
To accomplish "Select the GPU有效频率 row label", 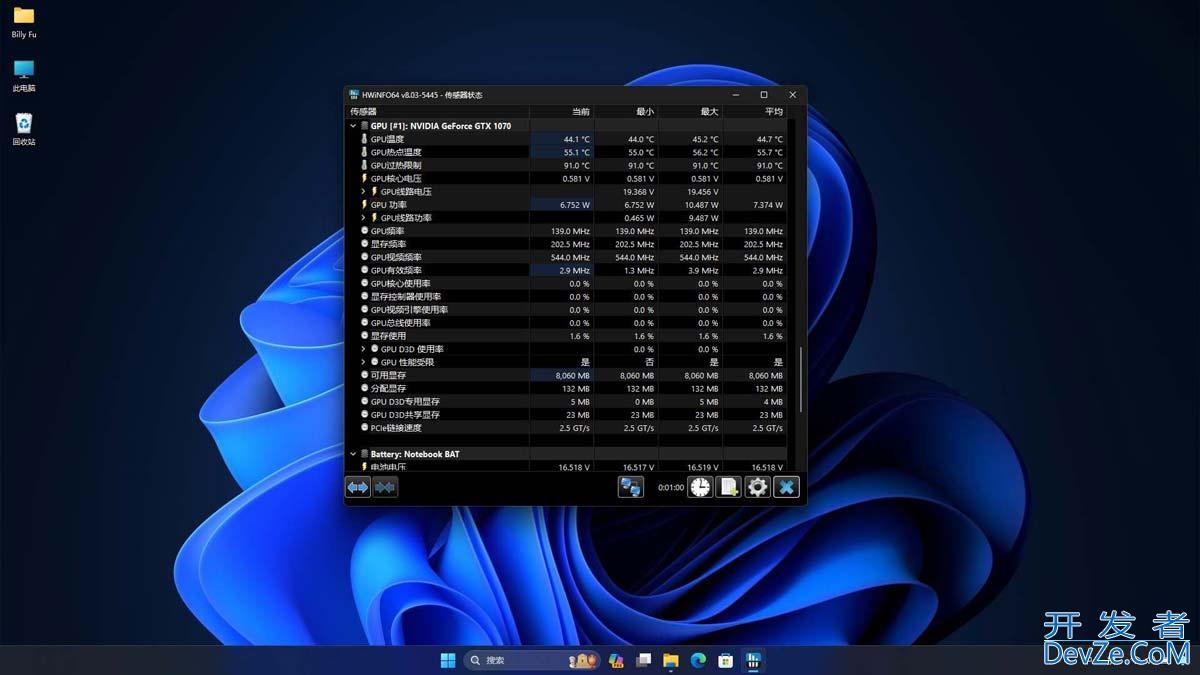I will coord(396,270).
